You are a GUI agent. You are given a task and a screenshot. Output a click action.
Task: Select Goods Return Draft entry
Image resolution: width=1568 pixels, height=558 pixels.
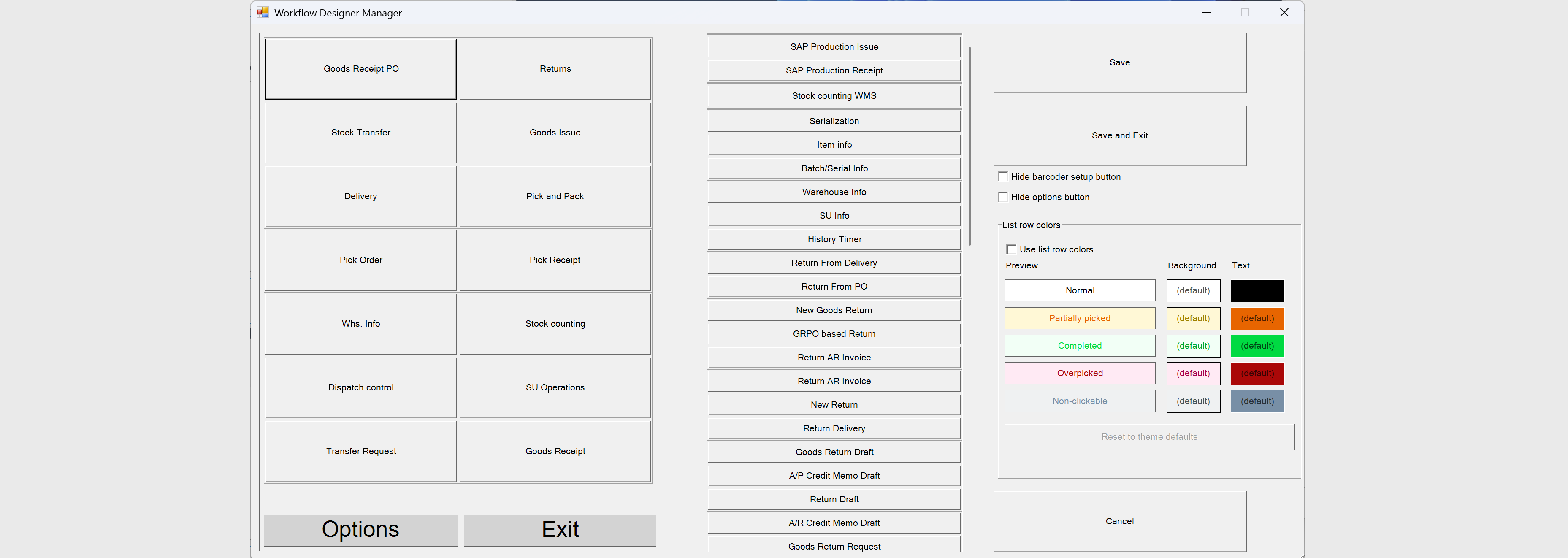(834, 452)
